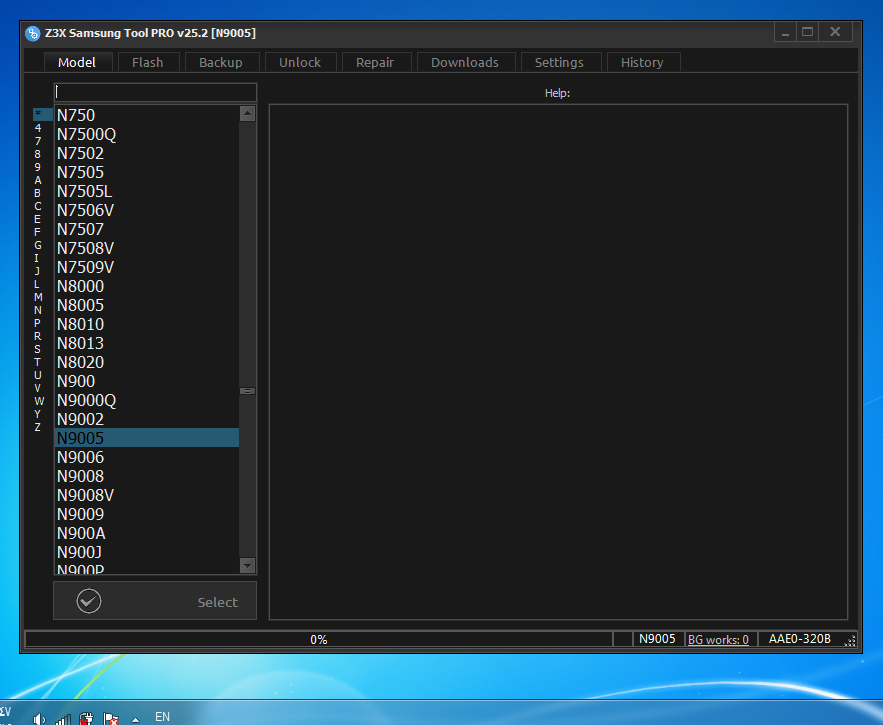Click the model list scroll up arrow
883x725 pixels.
(x=247, y=114)
